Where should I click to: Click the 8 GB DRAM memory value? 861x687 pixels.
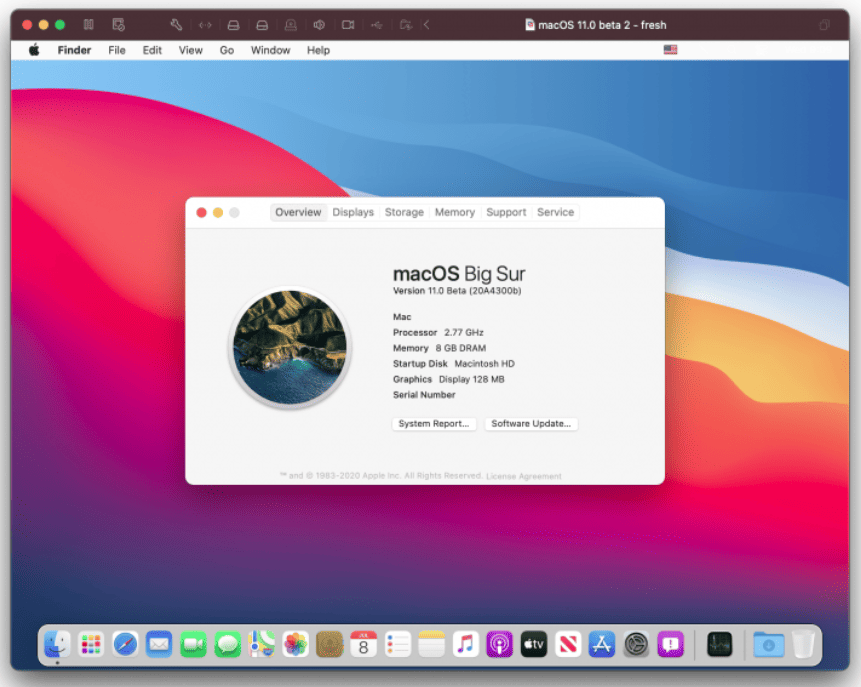click(461, 348)
